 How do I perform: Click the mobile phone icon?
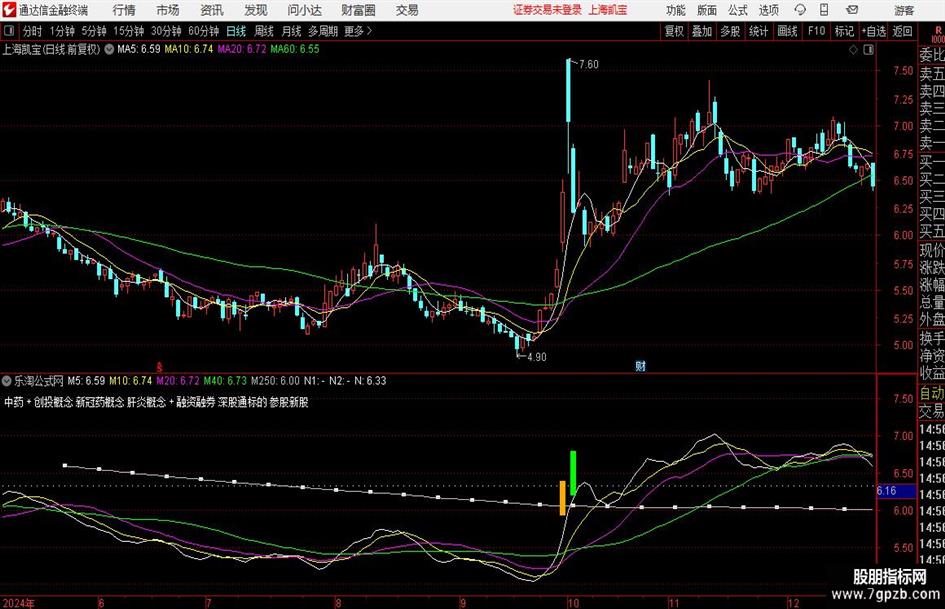pos(824,10)
